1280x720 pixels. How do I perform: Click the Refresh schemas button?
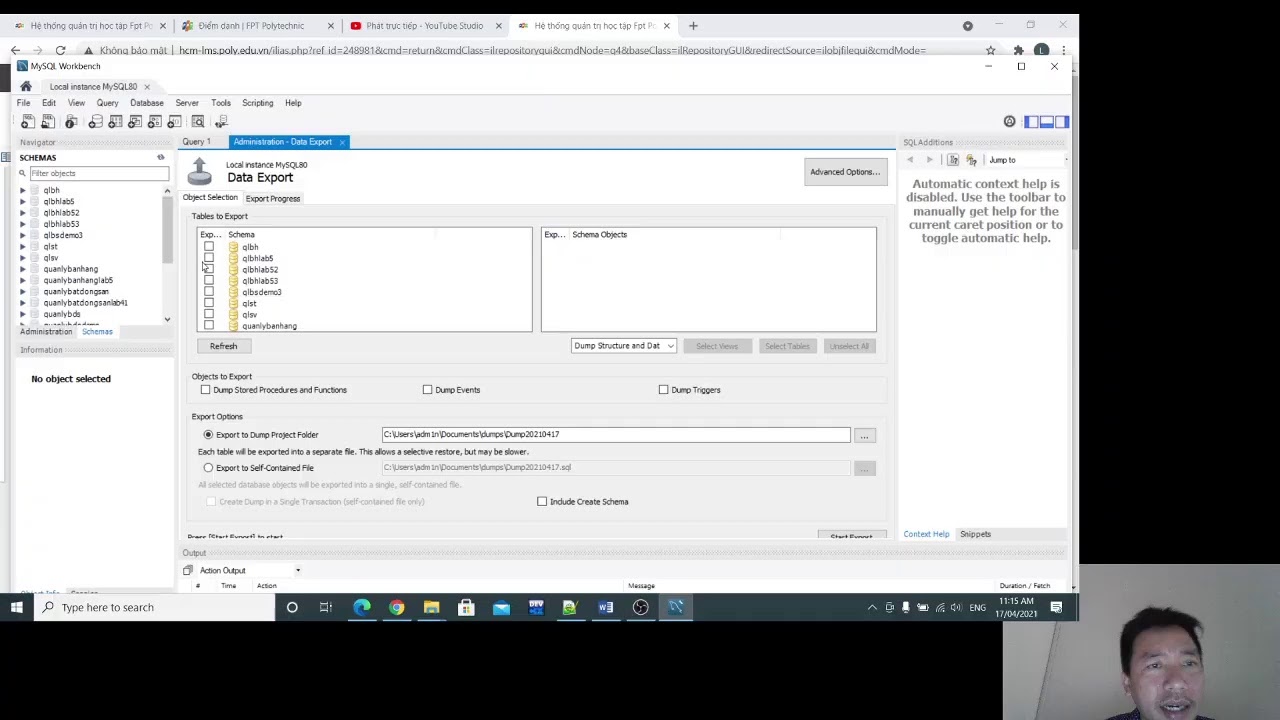[223, 346]
